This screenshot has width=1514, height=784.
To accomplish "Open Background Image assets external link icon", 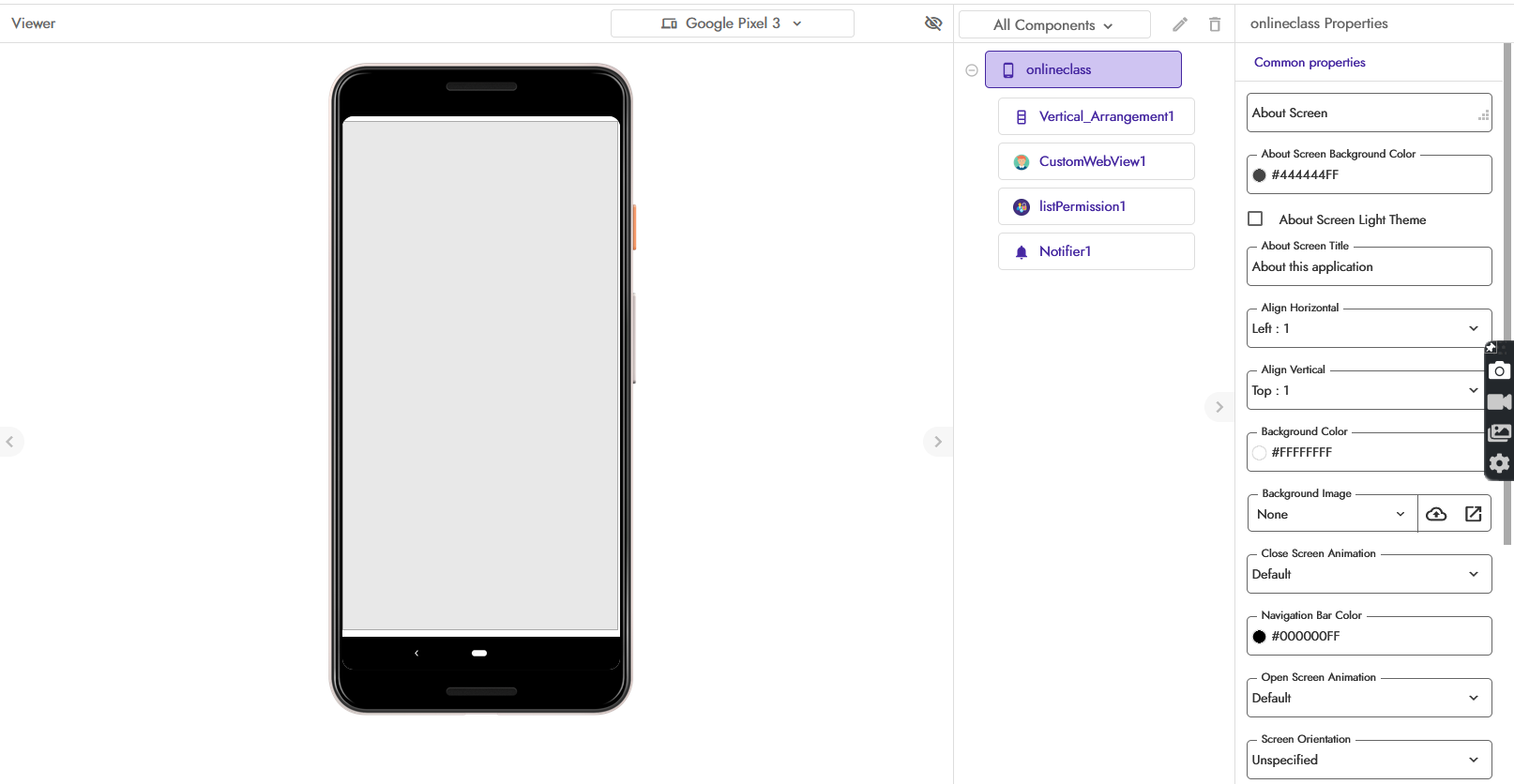I will (x=1473, y=514).
